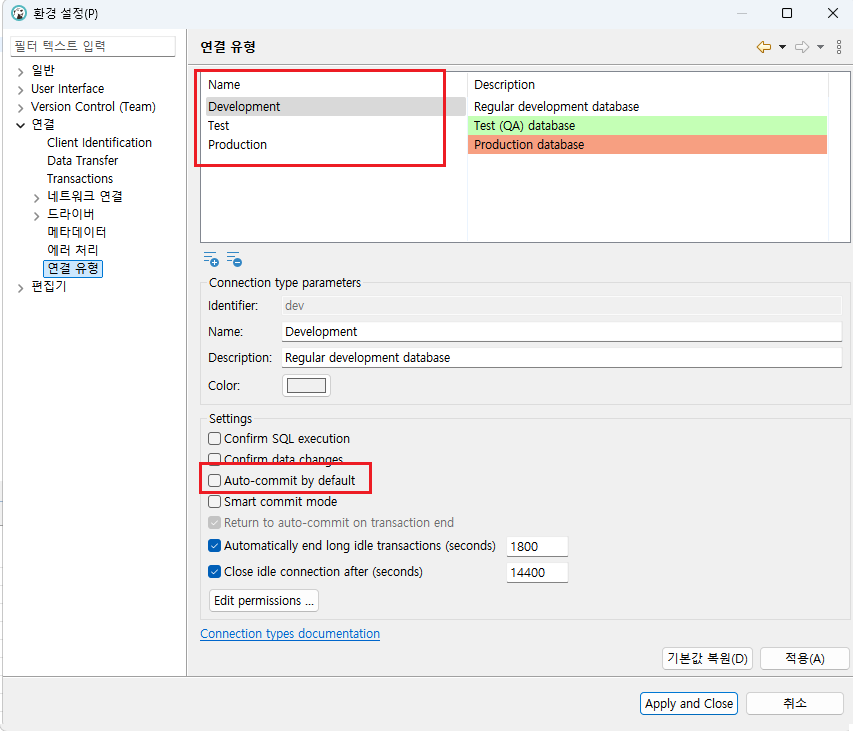The height and width of the screenshot is (731, 853).
Task: Click the filter text input field
Action: [93, 46]
